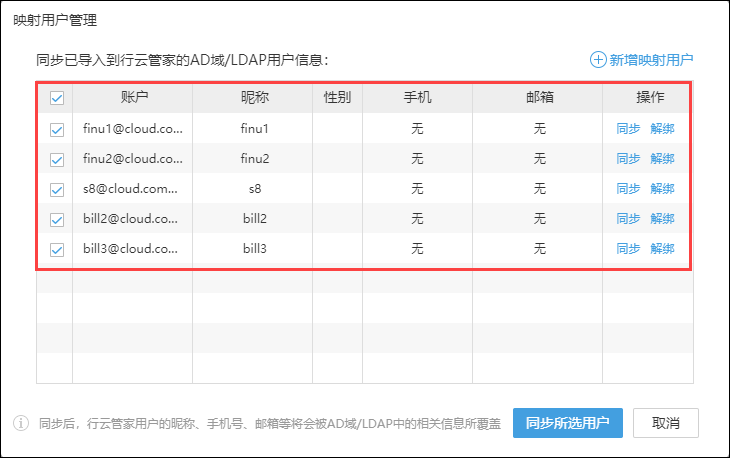Image resolution: width=730 pixels, height=458 pixels.
Task: Toggle checkbox for bill3@cloud.co... row
Action: click(x=57, y=249)
